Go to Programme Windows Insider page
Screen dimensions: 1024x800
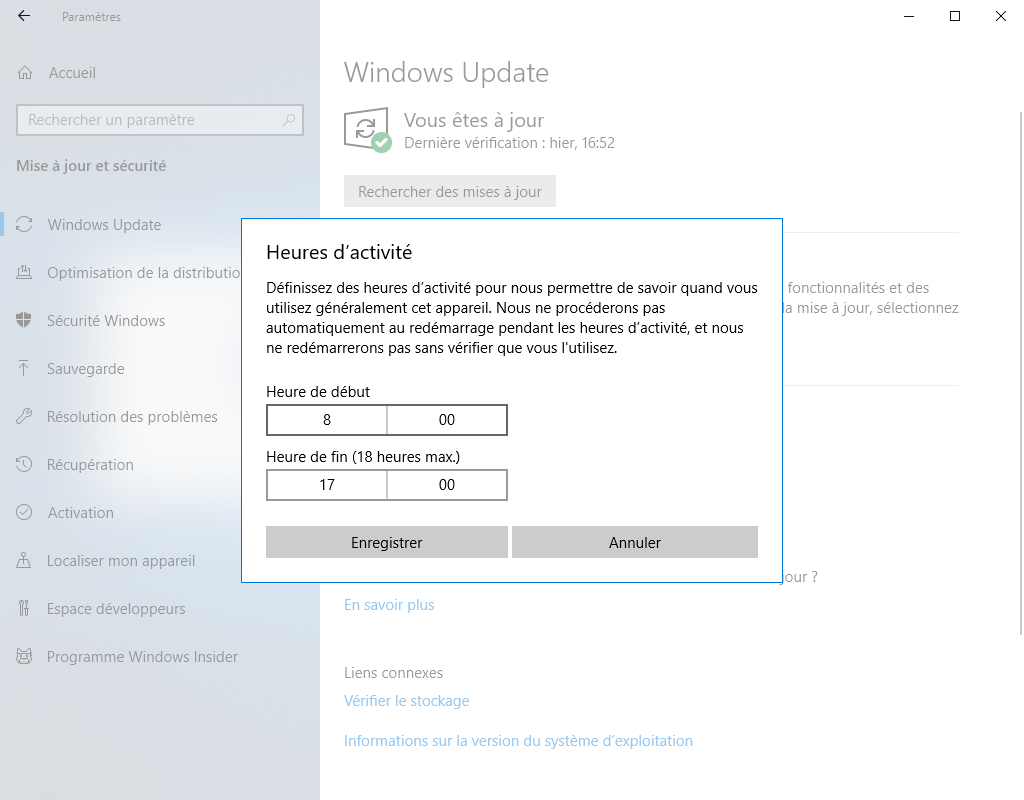pos(160,657)
